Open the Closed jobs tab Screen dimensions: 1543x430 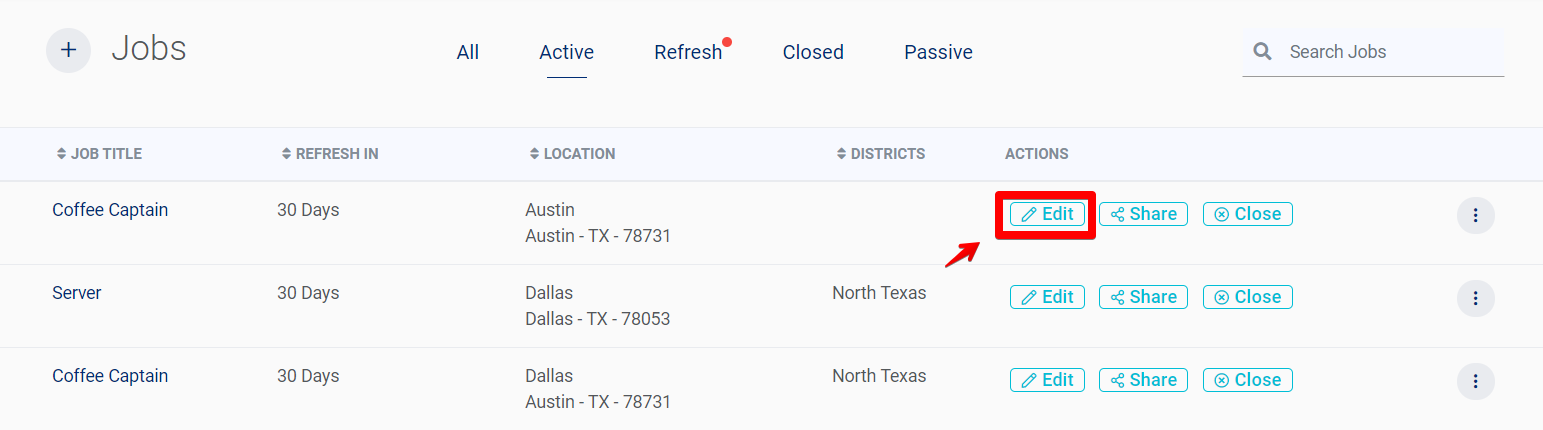coord(813,52)
